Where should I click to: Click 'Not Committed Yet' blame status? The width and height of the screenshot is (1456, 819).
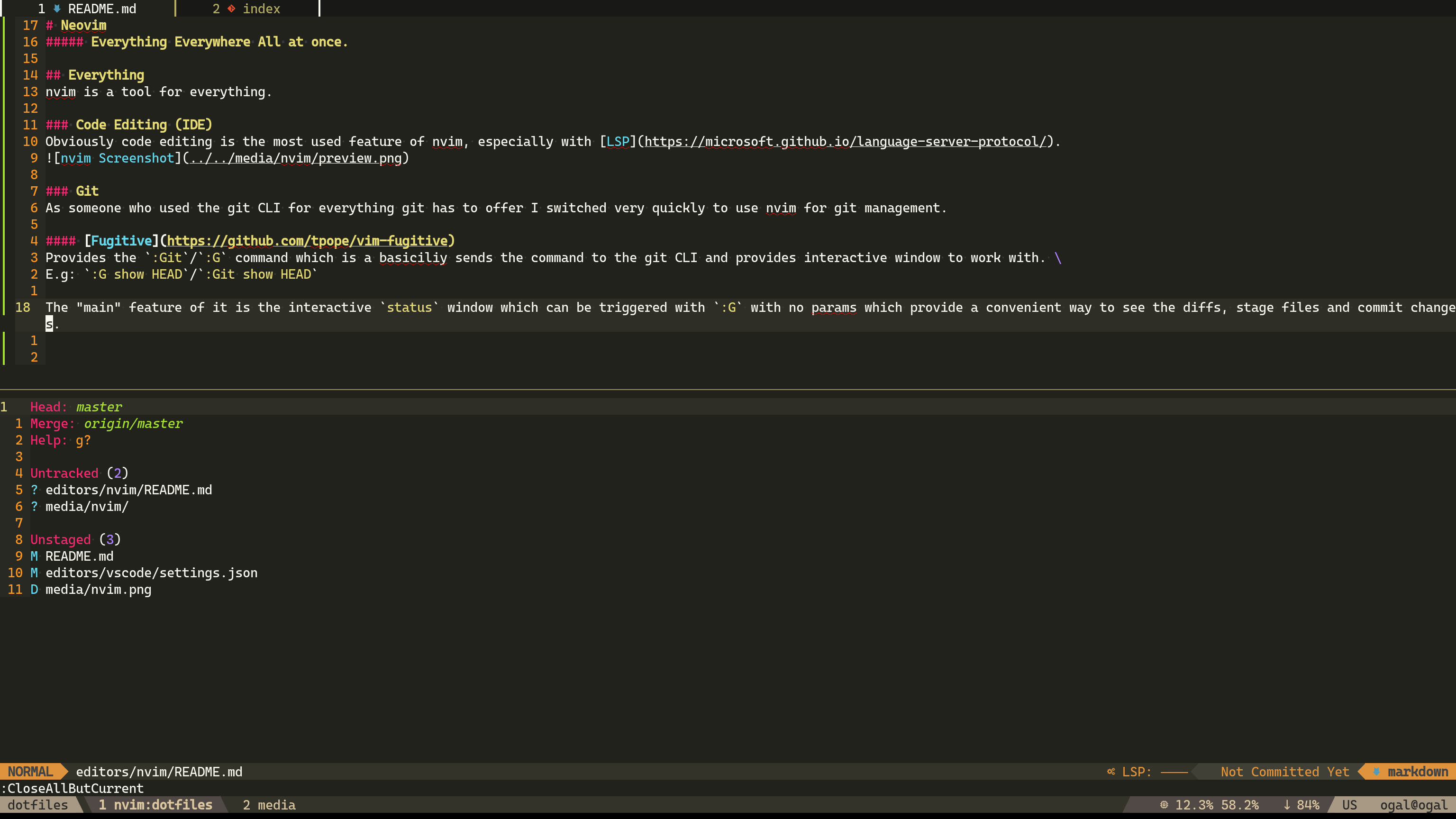click(x=1285, y=772)
